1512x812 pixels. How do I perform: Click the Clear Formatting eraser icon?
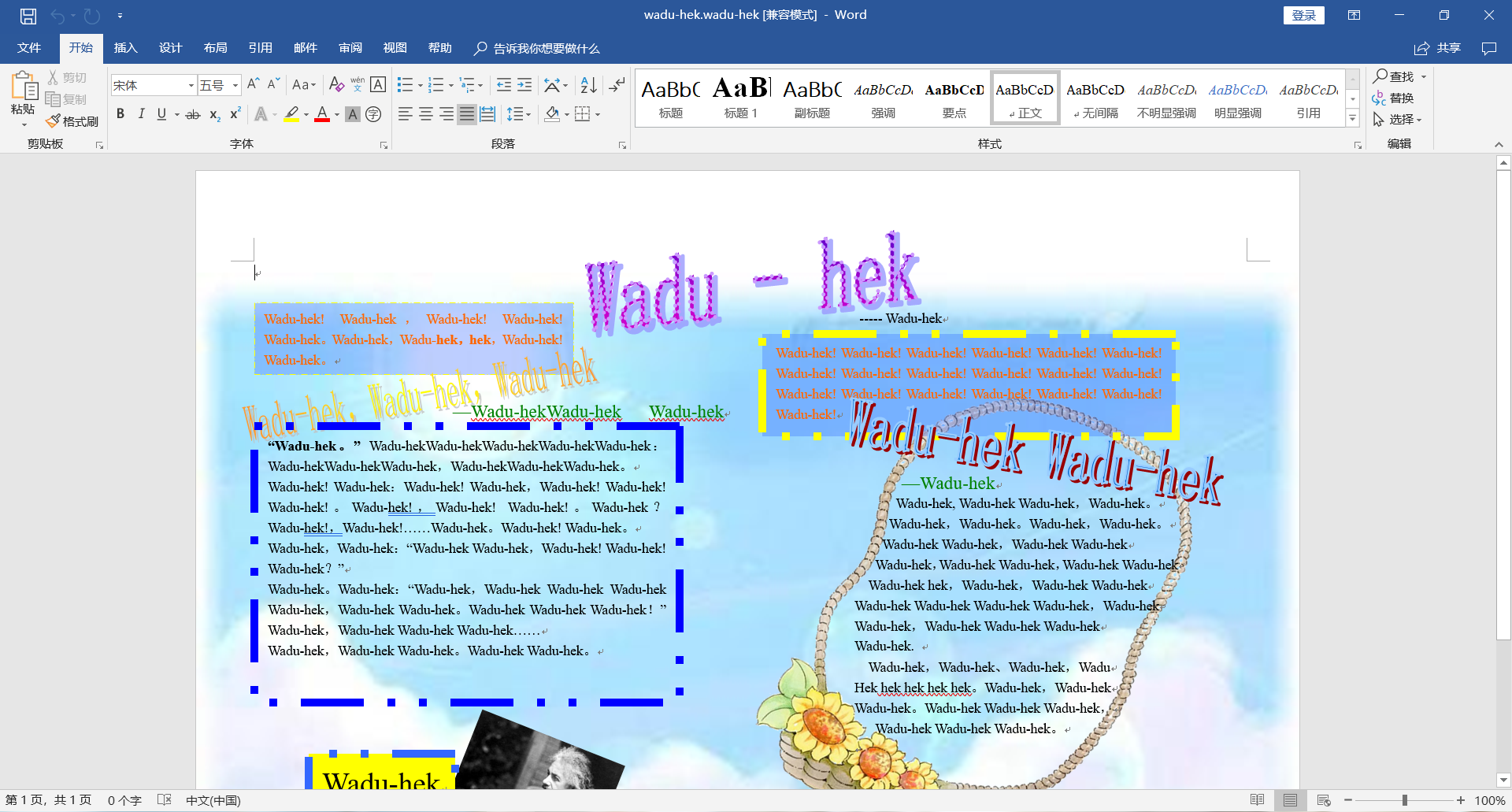click(336, 85)
